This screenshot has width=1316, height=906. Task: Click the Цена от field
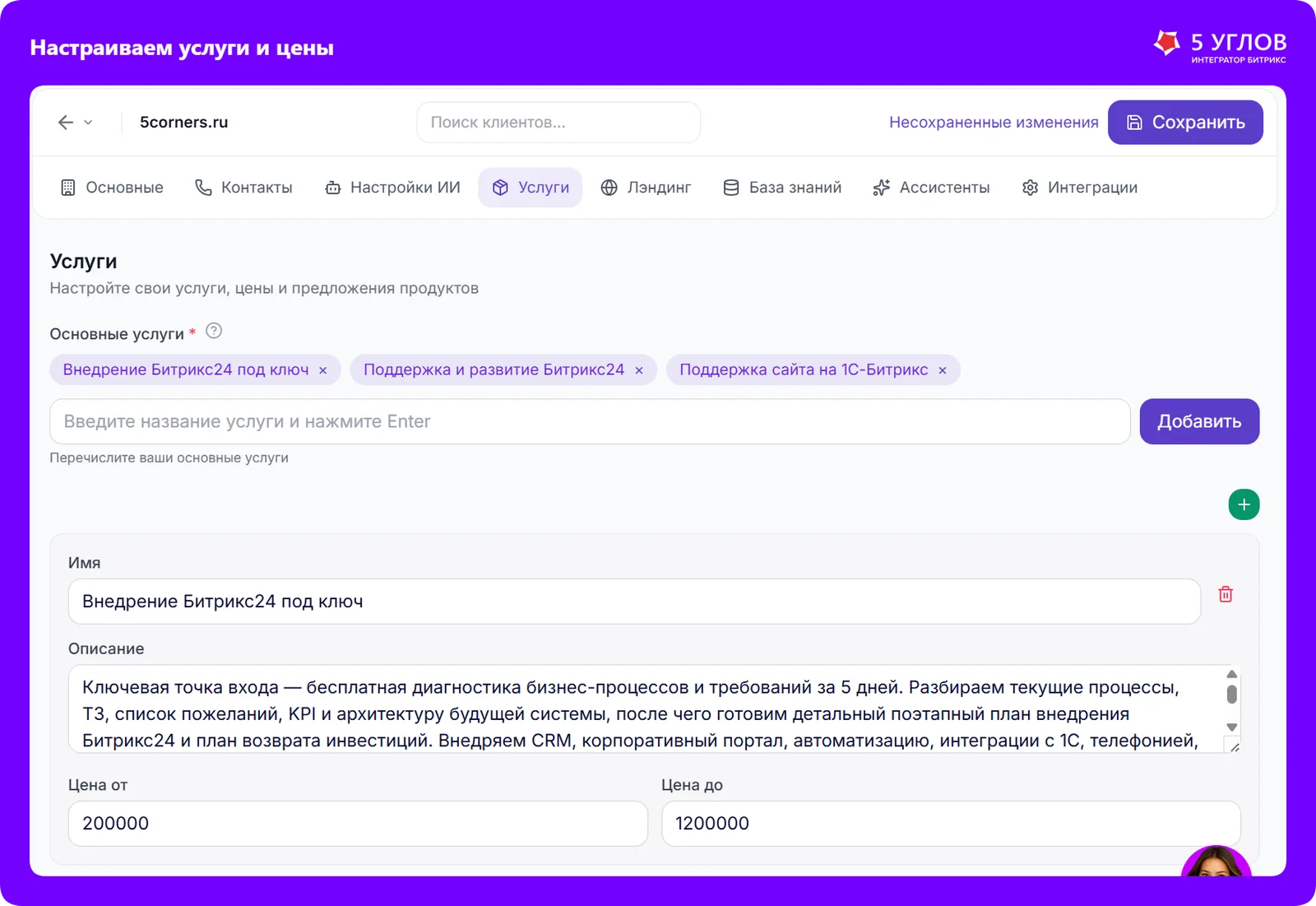click(358, 824)
